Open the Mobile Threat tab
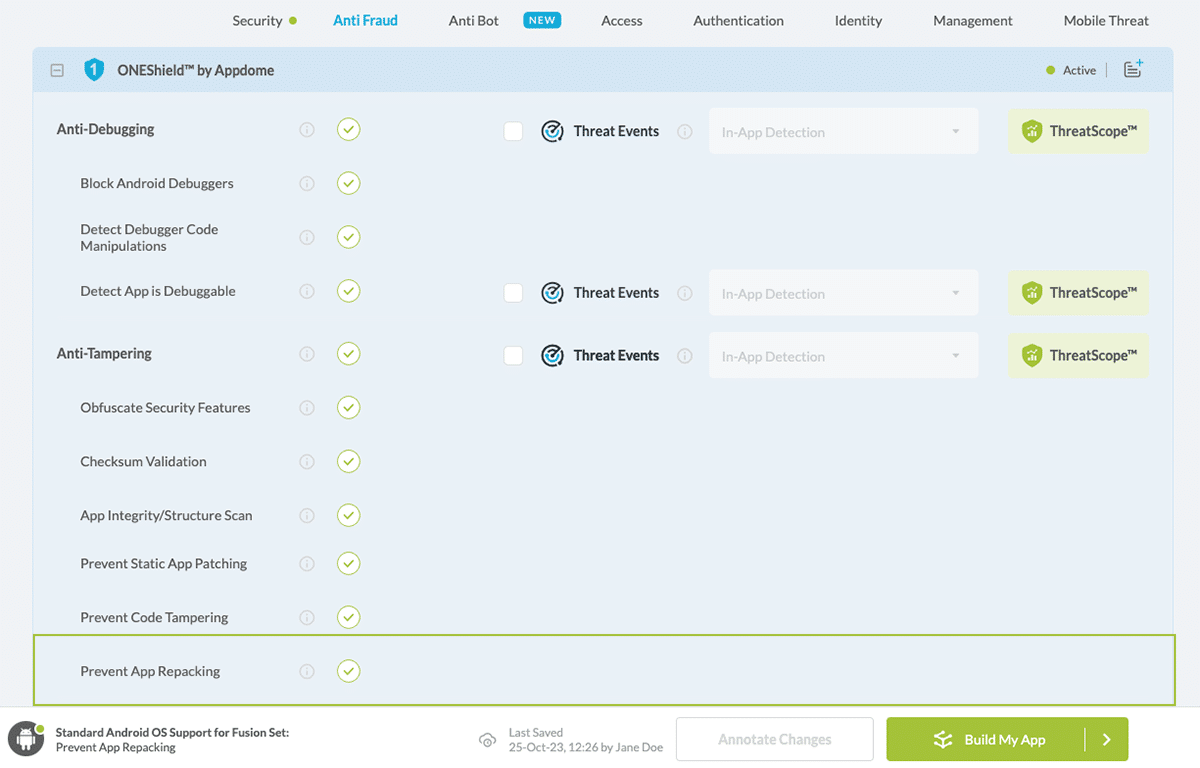Image resolution: width=1200 pixels, height=768 pixels. [x=1106, y=20]
